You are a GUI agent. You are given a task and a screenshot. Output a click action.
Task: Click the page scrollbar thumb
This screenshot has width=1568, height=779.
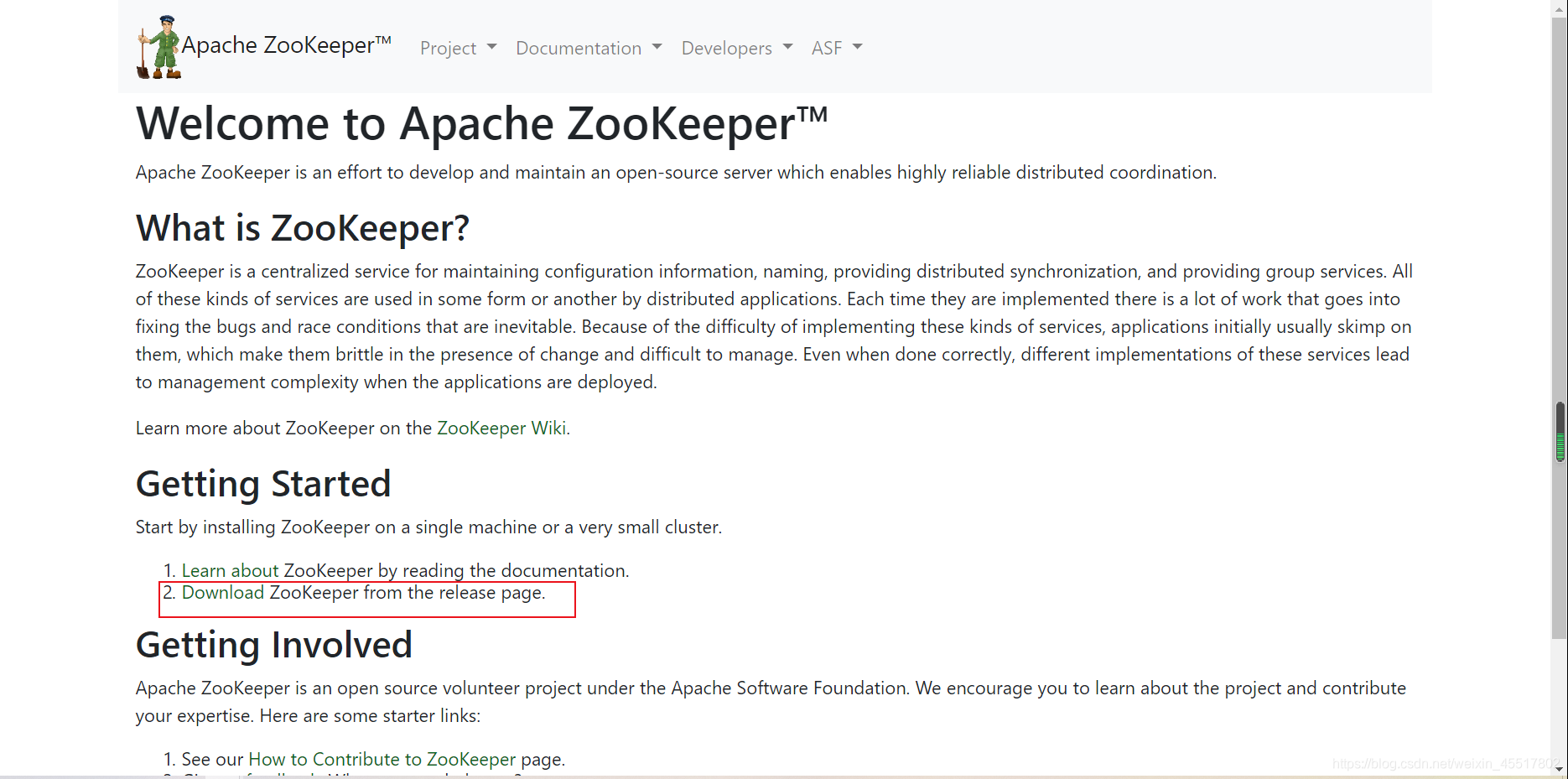click(1560, 327)
